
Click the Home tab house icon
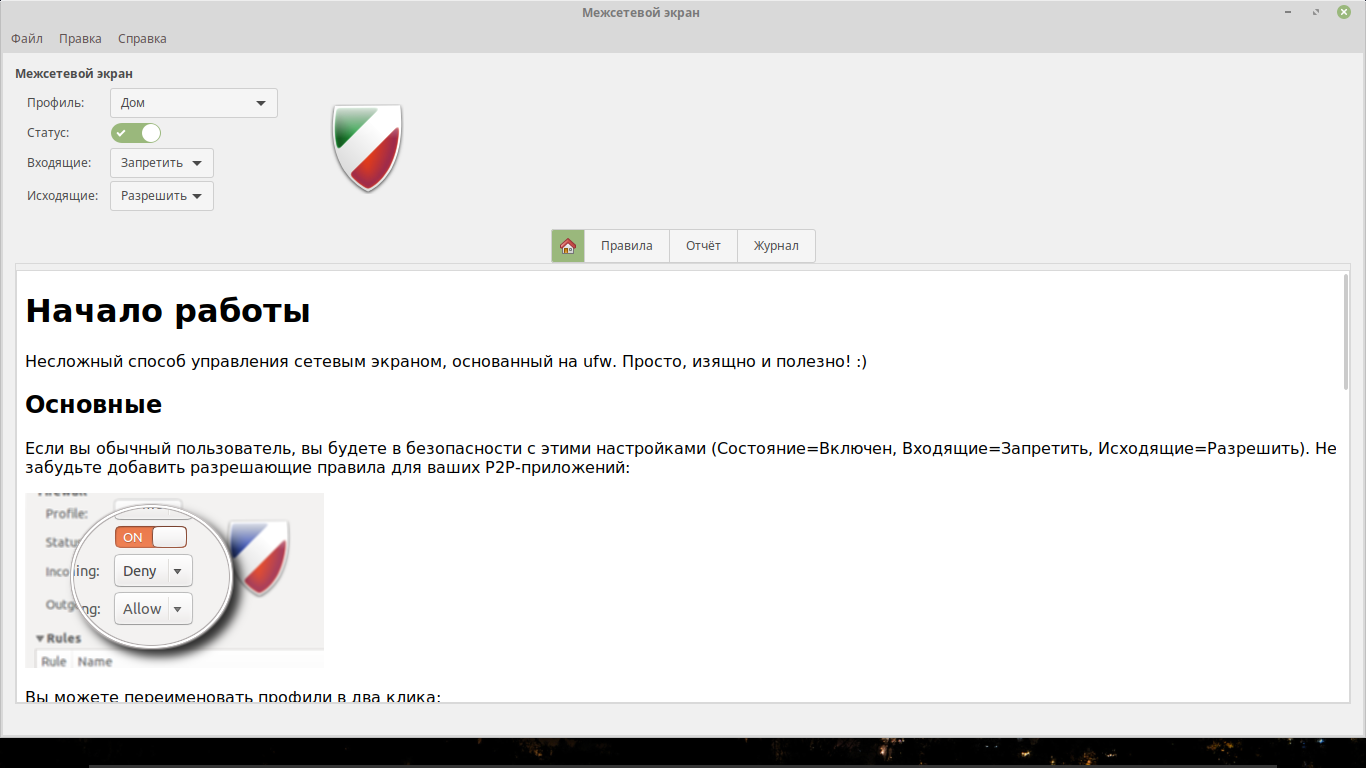568,246
